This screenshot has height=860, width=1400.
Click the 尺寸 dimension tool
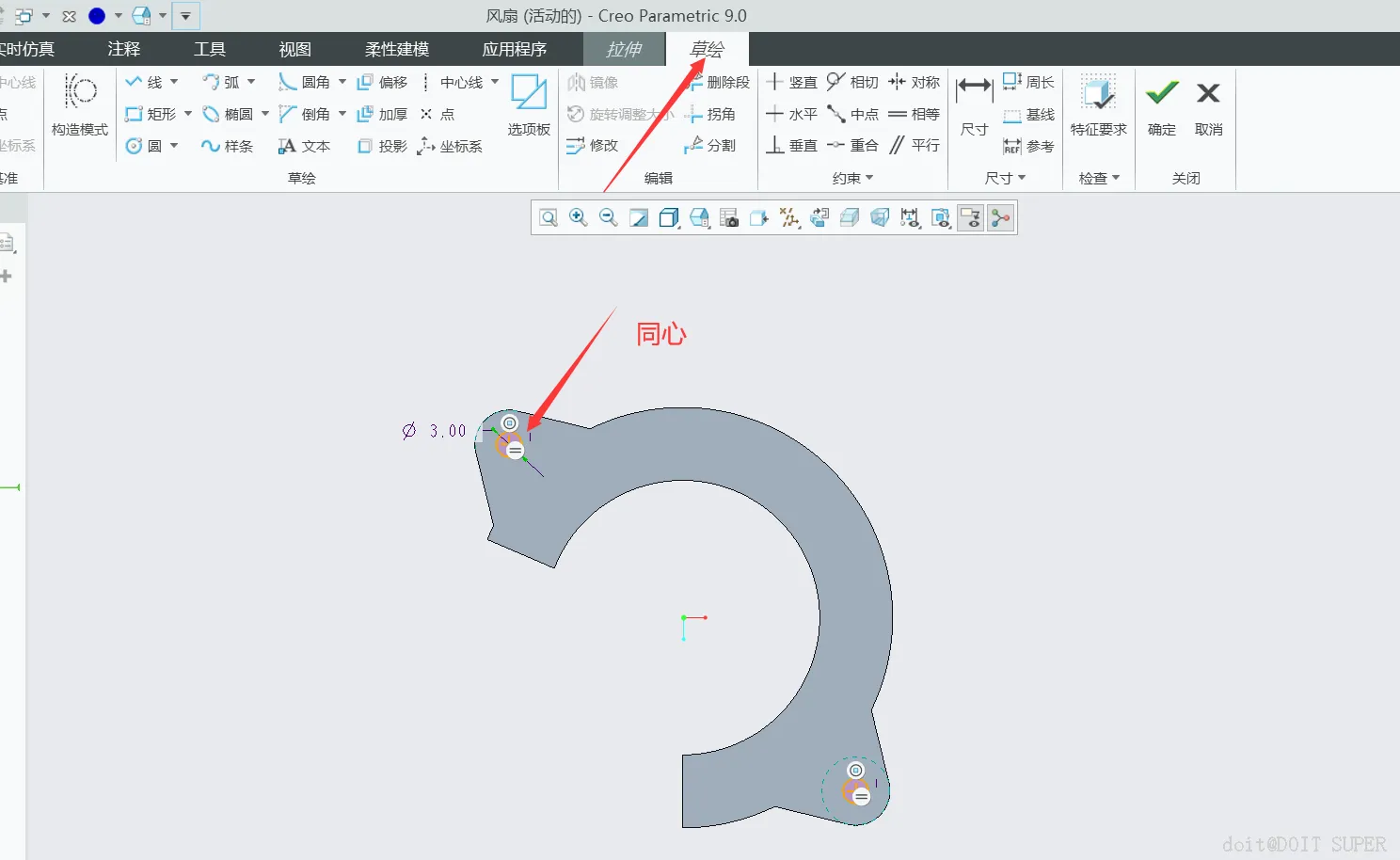[x=974, y=106]
